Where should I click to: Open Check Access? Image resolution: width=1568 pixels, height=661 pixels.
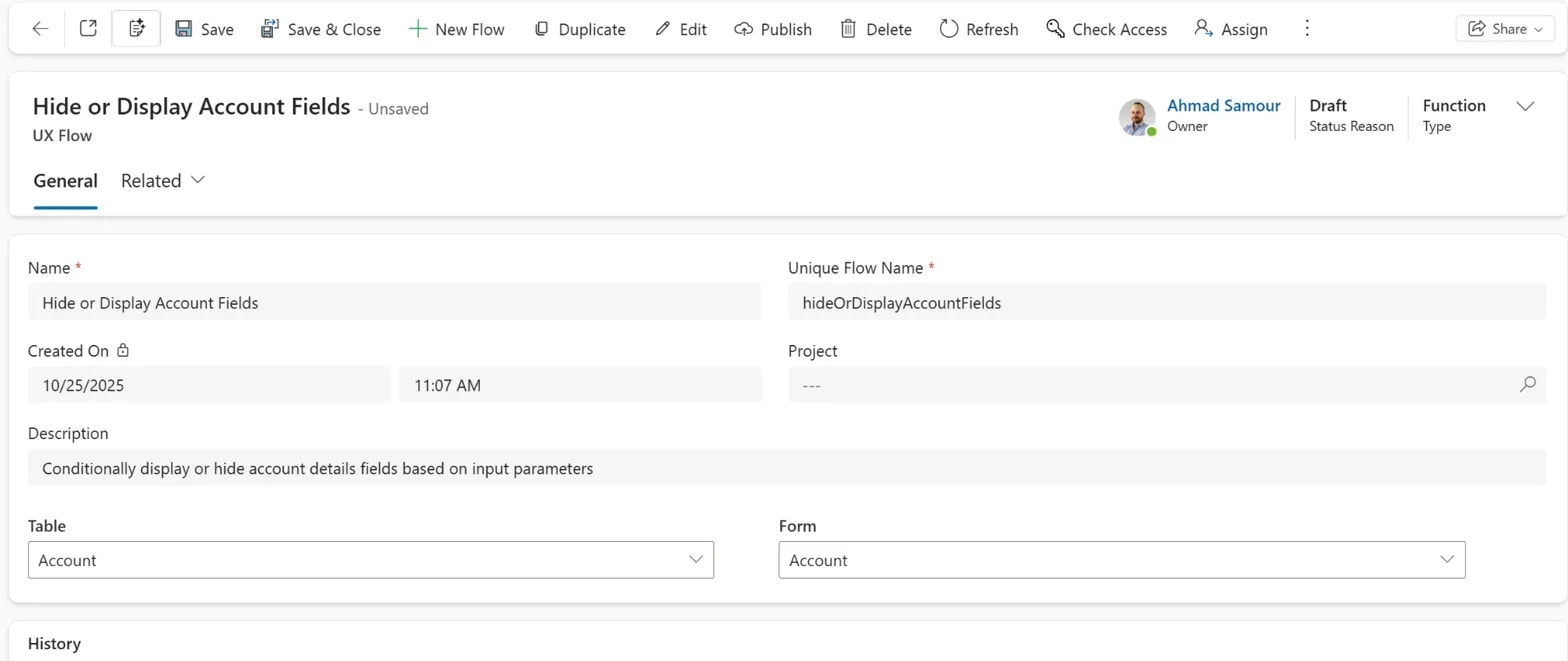pyautogui.click(x=1107, y=29)
